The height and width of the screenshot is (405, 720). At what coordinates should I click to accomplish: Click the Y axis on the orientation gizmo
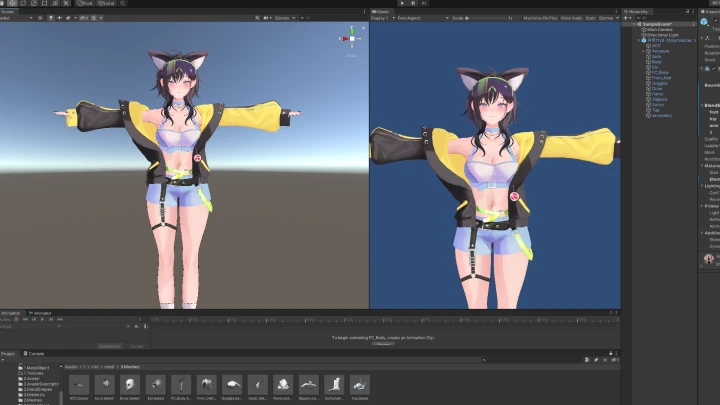point(352,30)
